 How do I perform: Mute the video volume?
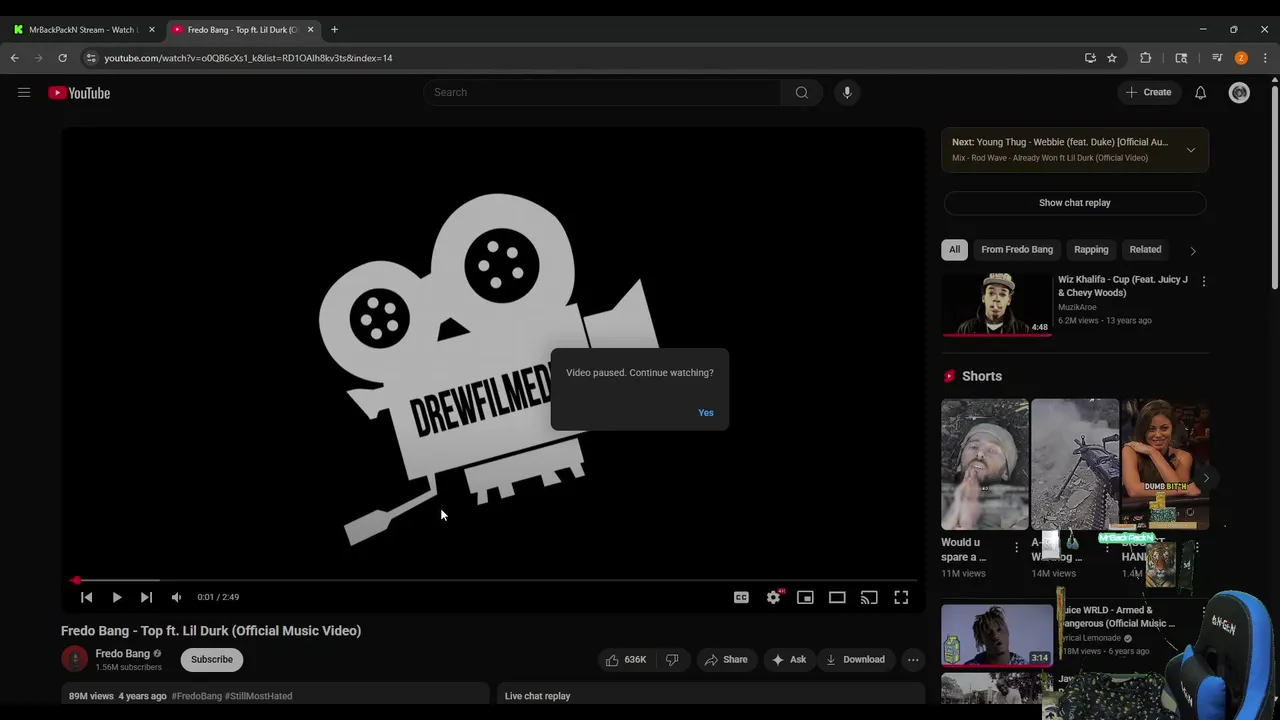(176, 597)
